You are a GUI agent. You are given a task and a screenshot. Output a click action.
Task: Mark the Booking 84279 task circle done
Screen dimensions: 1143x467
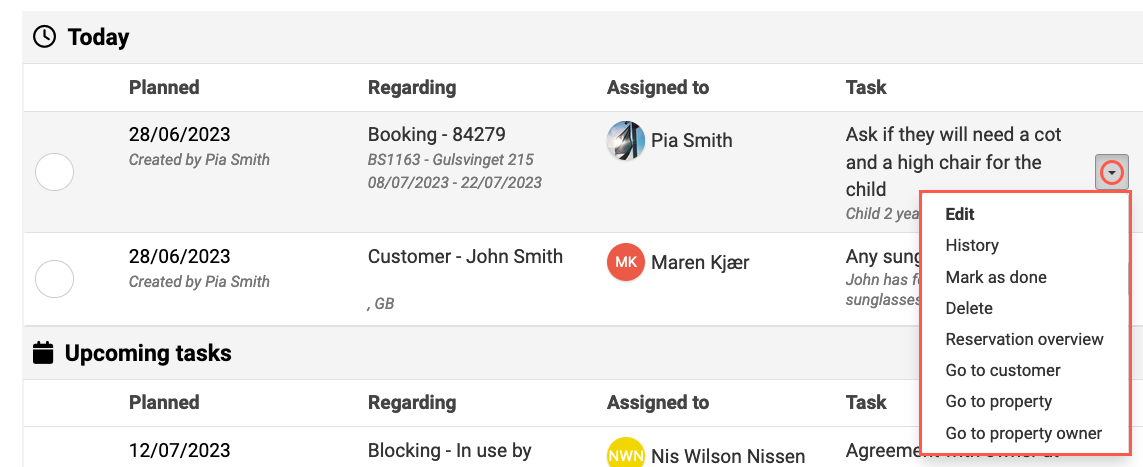[x=55, y=173]
